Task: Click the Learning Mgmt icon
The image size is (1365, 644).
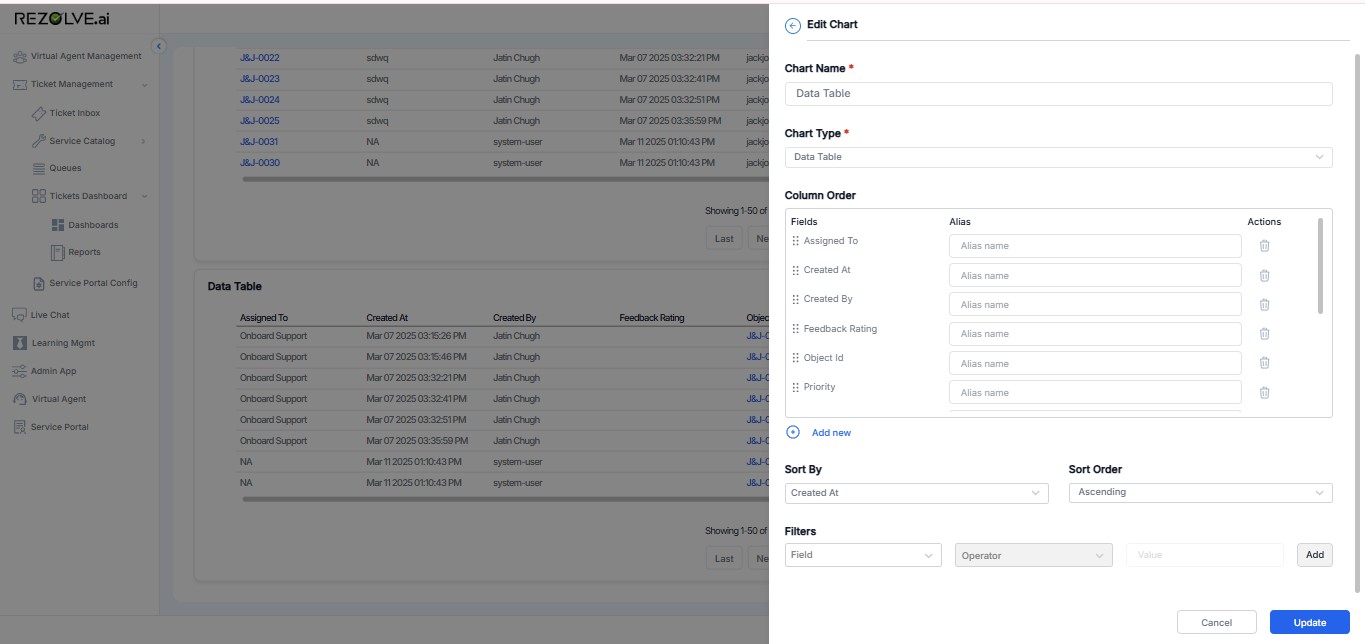Action: pyautogui.click(x=19, y=343)
